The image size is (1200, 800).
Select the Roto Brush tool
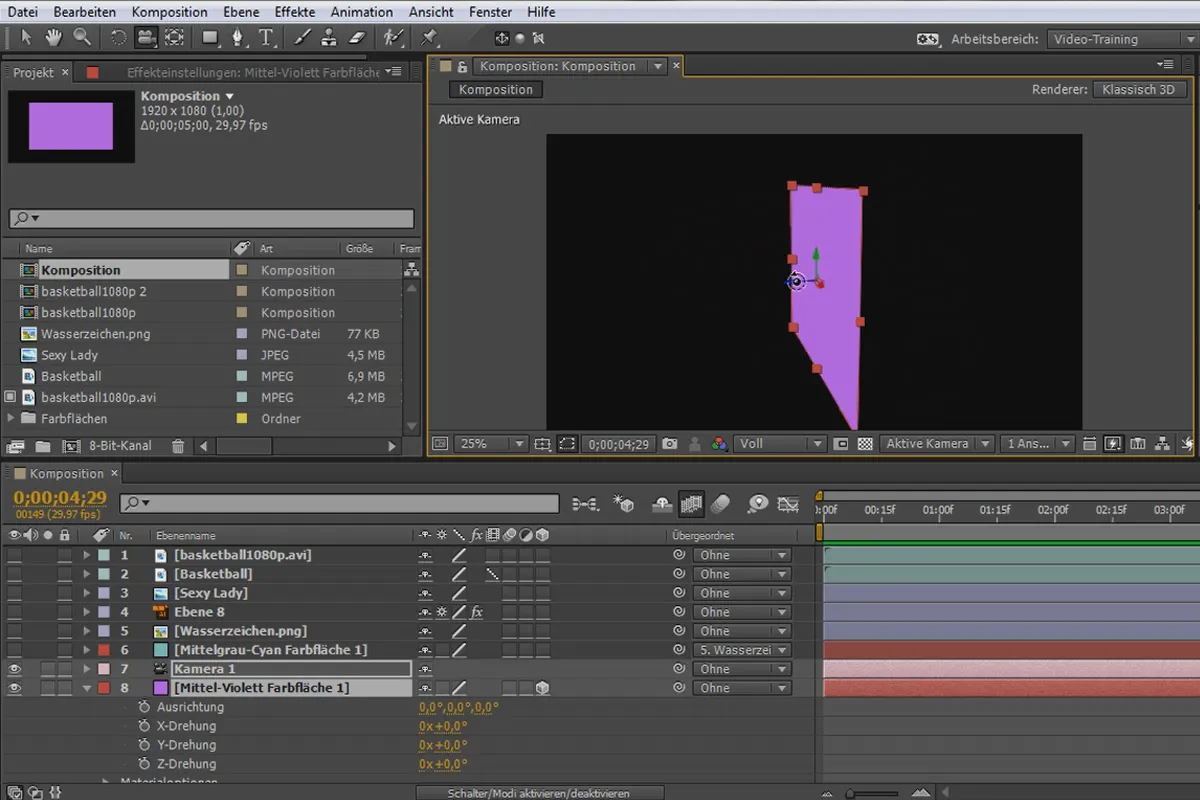click(394, 38)
